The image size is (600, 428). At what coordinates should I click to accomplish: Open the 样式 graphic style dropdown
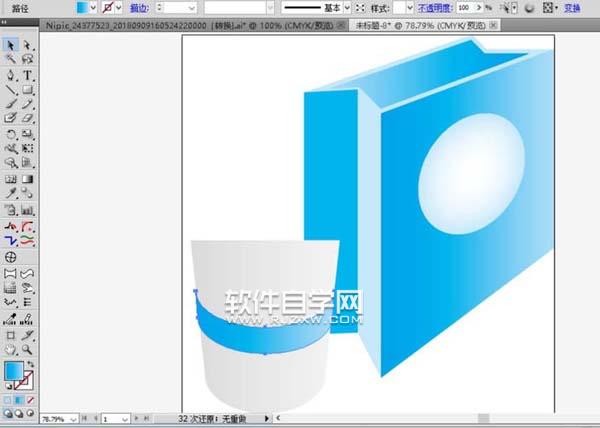410,8
